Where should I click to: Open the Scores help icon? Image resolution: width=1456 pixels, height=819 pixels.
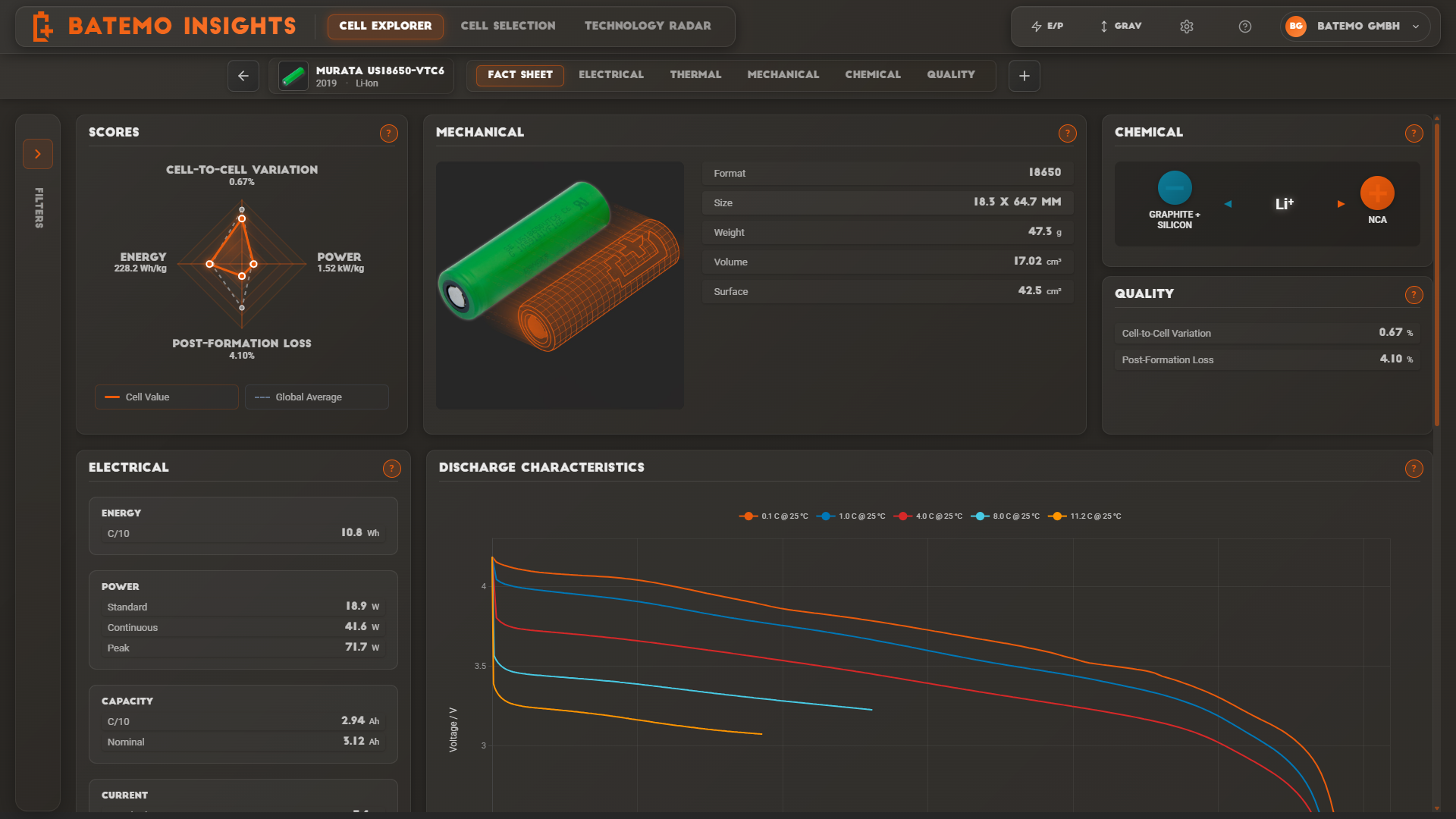point(389,133)
